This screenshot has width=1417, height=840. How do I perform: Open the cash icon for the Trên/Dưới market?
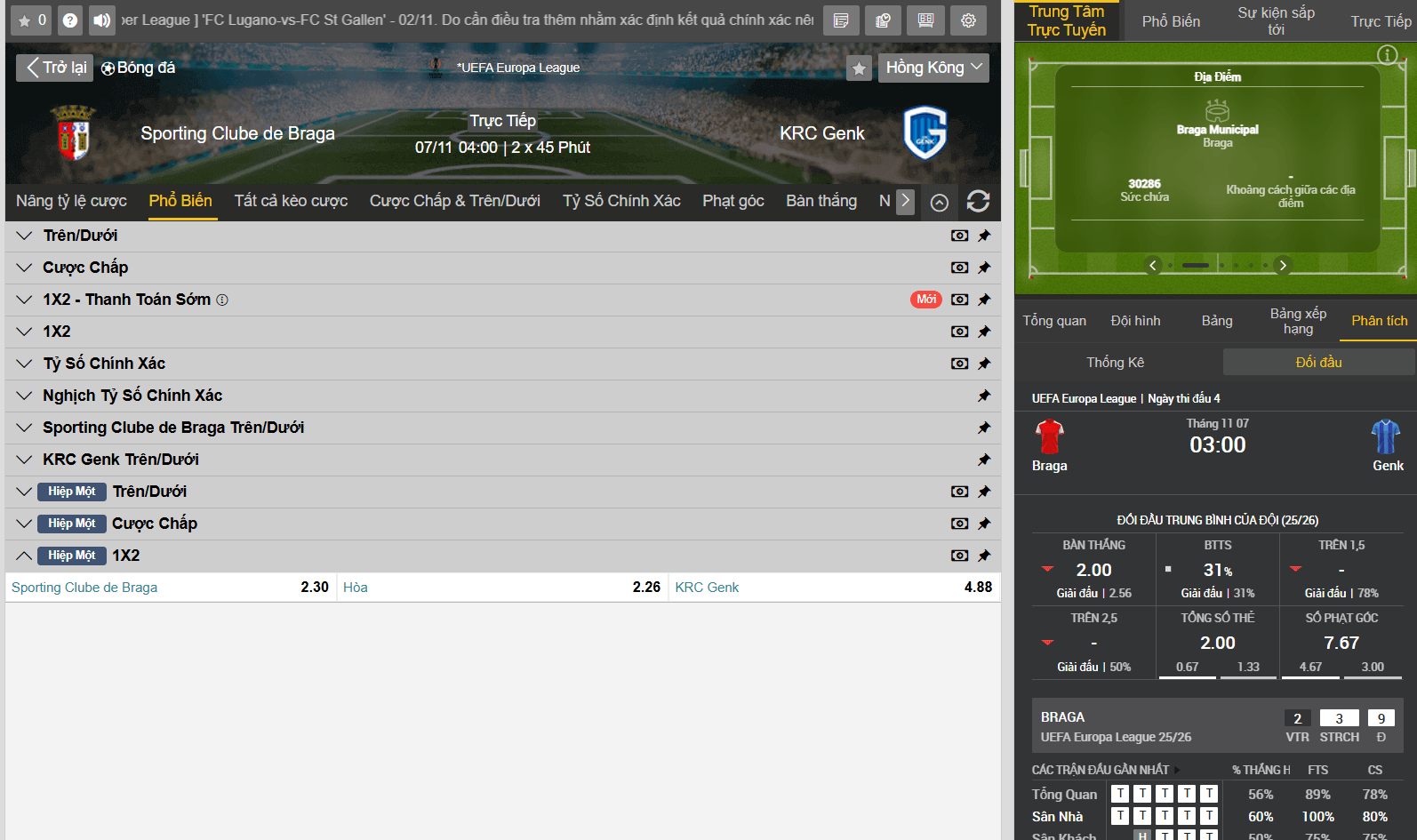pyautogui.click(x=959, y=236)
